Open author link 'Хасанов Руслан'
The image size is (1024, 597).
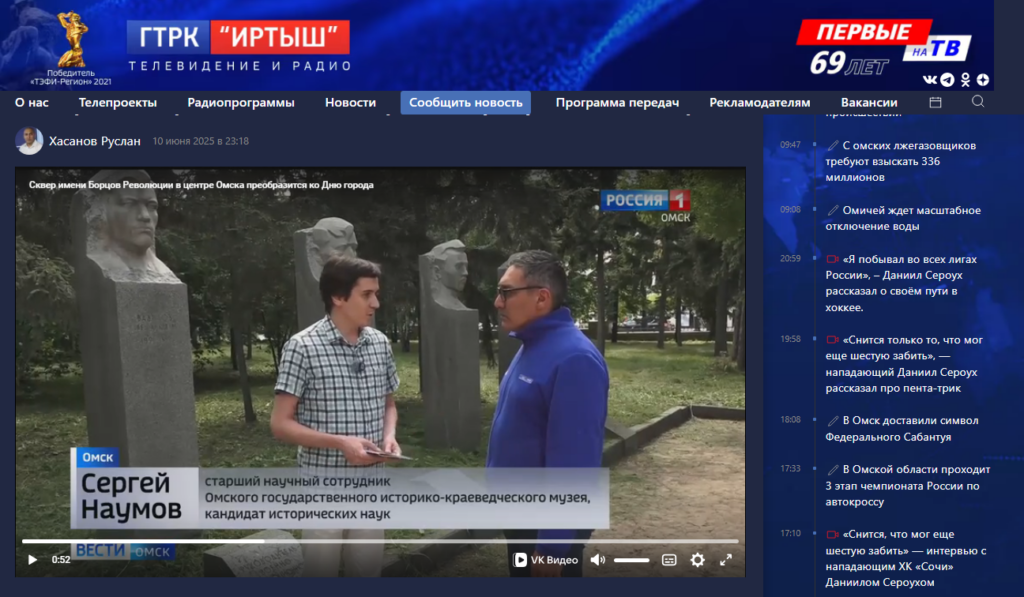95,141
